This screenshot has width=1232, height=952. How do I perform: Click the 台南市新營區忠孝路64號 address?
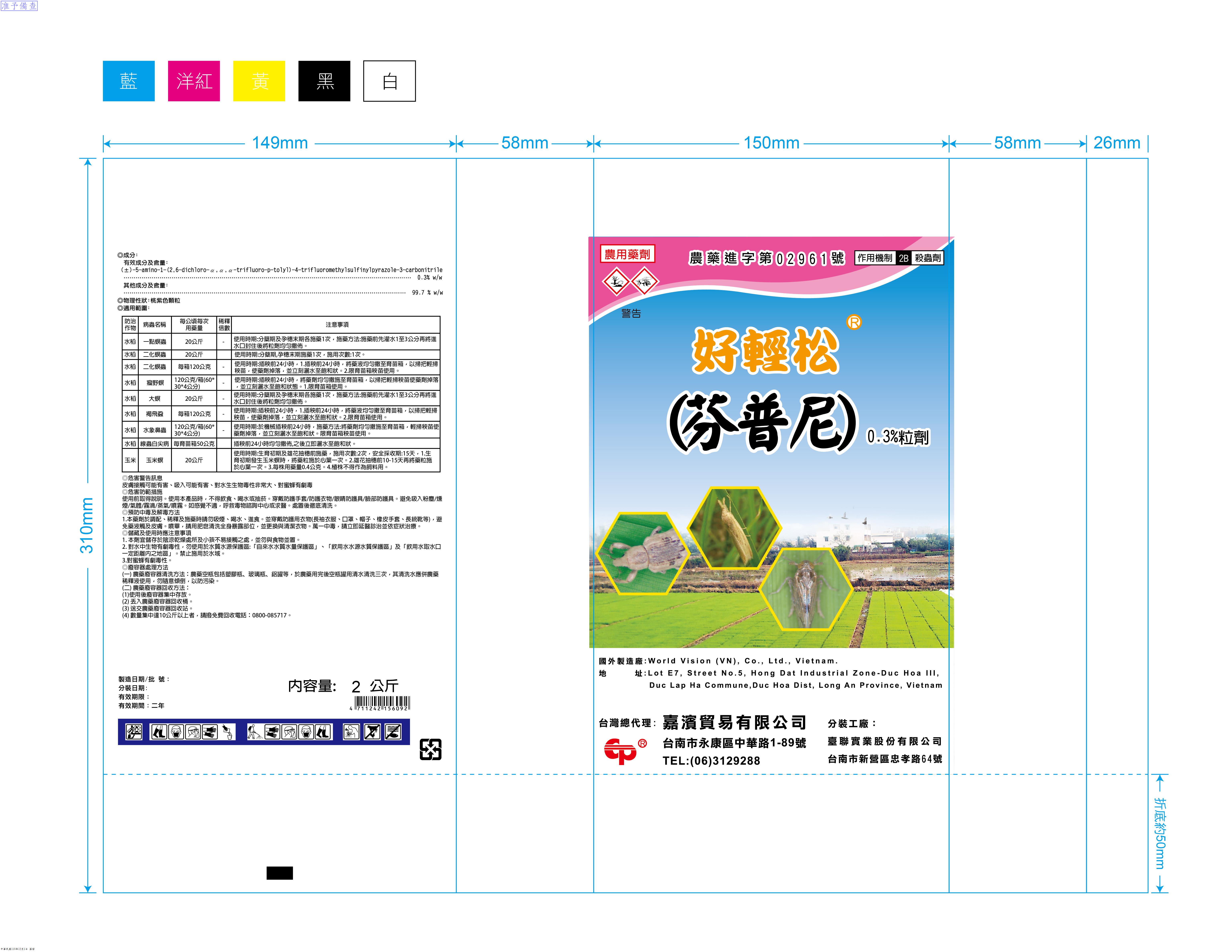[x=885, y=759]
